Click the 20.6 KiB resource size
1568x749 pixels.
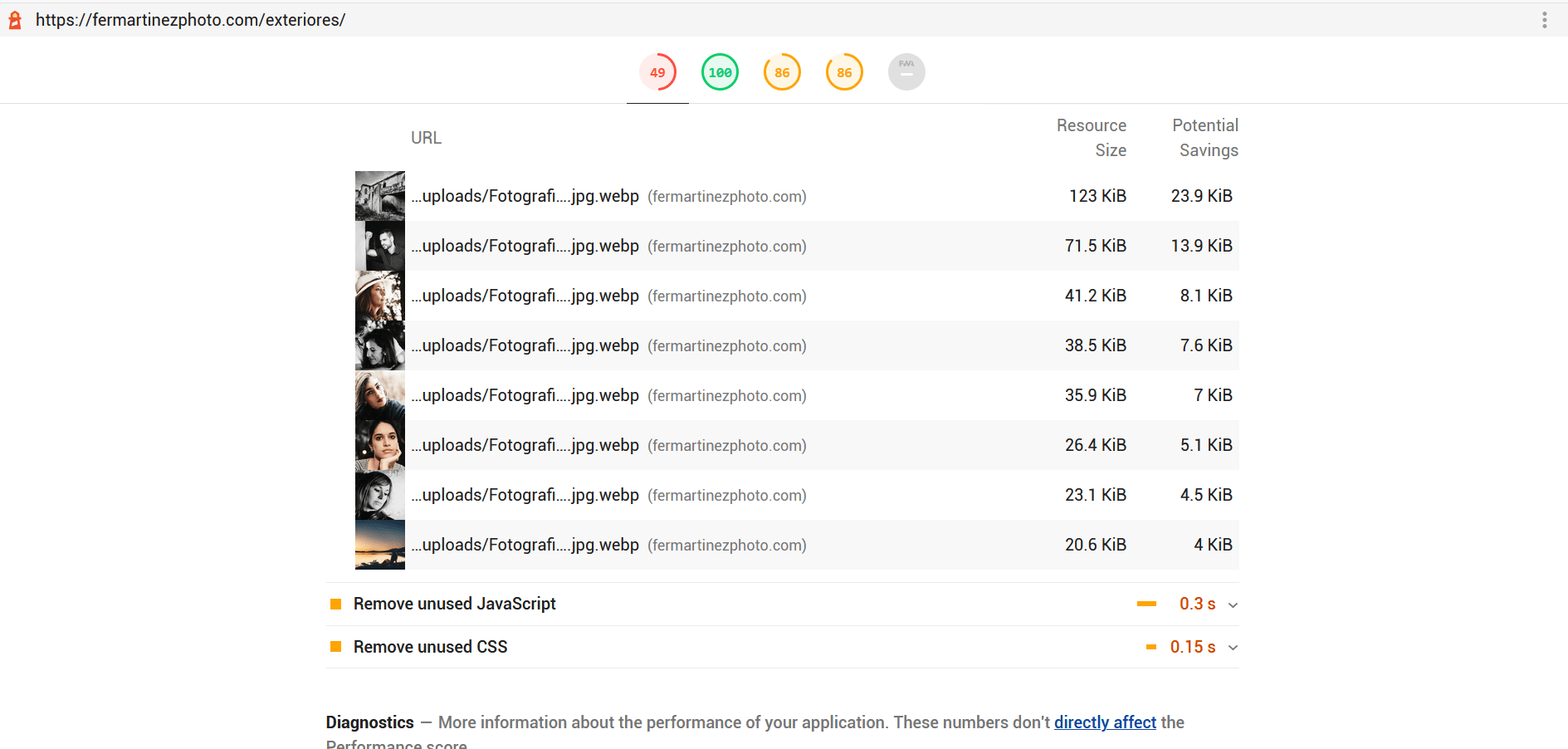click(x=1096, y=545)
